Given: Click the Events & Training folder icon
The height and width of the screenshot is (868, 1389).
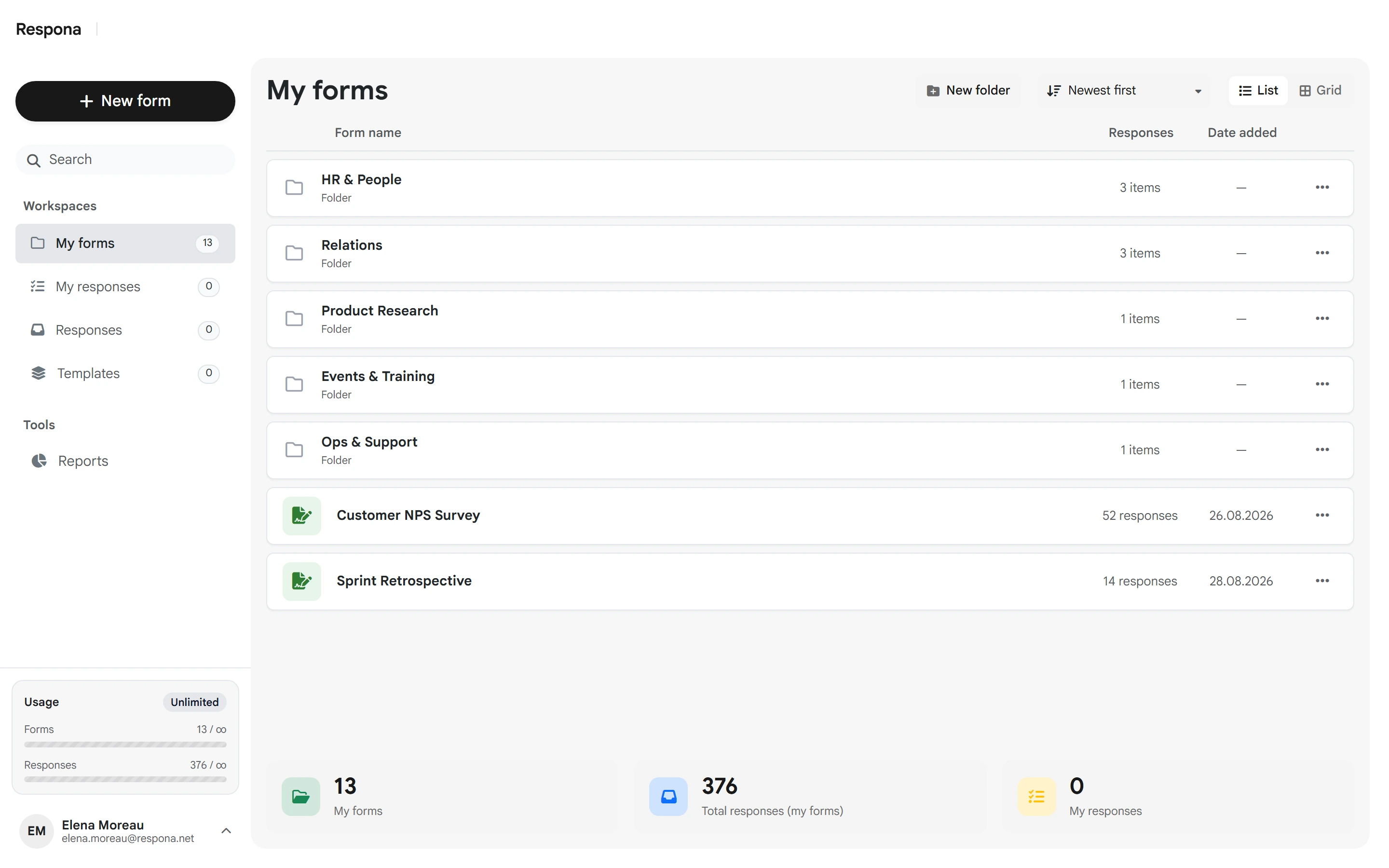Looking at the screenshot, I should coord(294,384).
